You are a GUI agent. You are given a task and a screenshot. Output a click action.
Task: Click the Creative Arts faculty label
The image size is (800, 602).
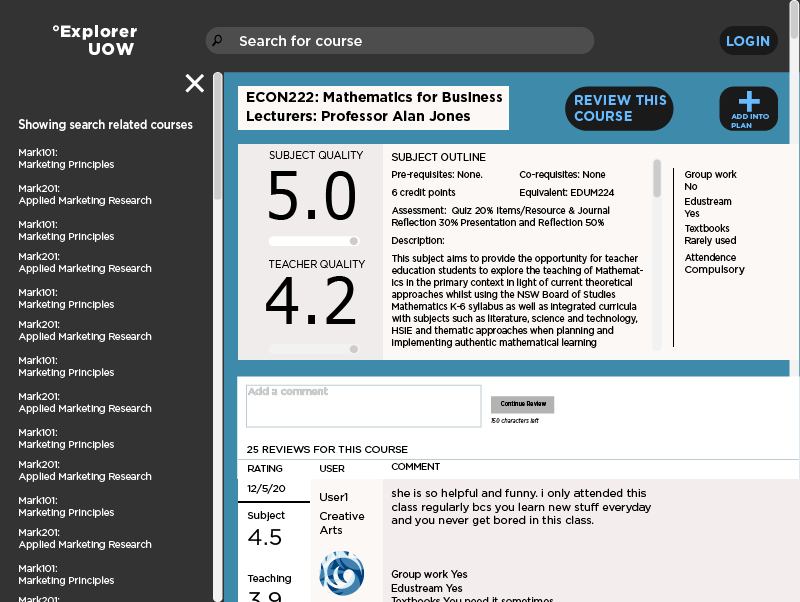point(342,523)
